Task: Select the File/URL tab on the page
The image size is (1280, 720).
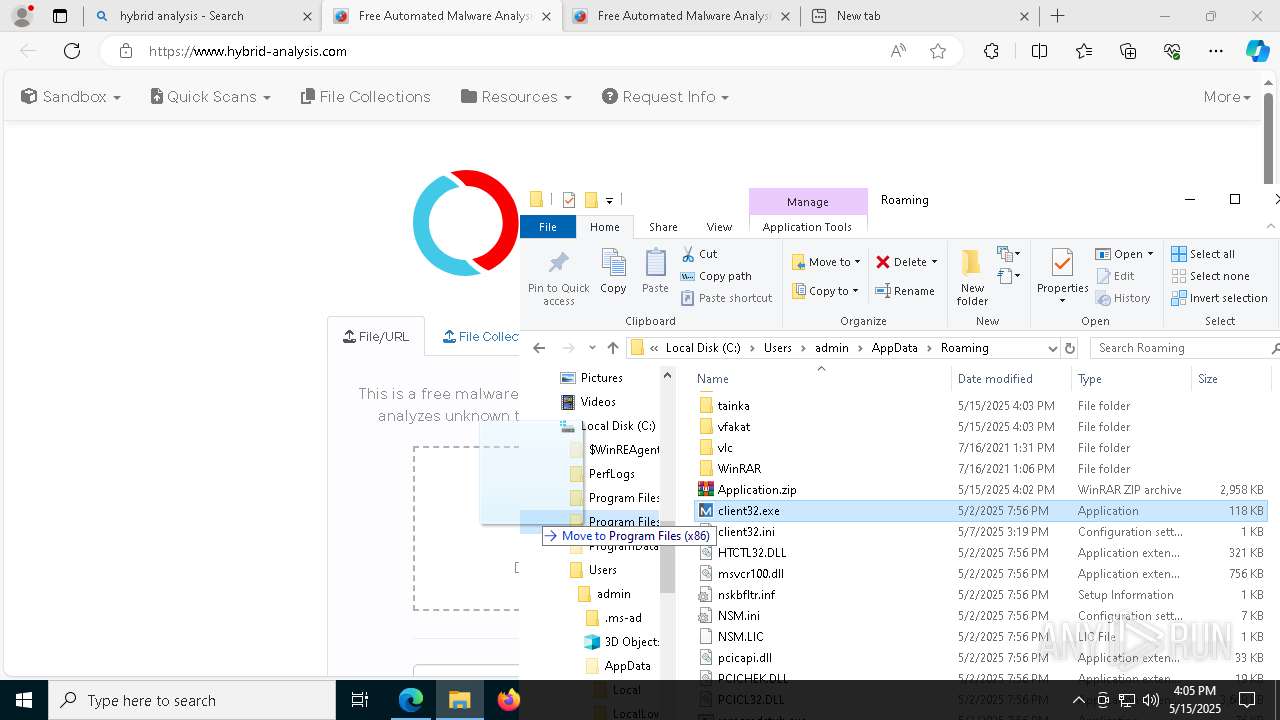Action: [x=376, y=337]
